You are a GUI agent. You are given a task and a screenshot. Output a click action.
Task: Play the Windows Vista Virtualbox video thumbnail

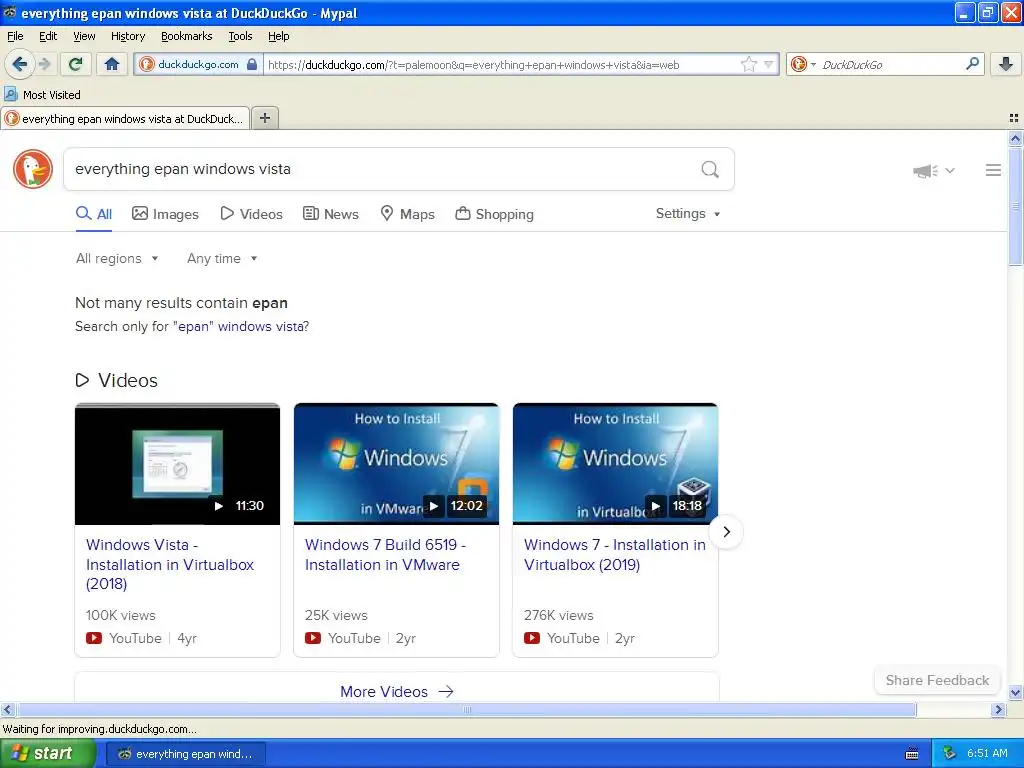coord(178,464)
